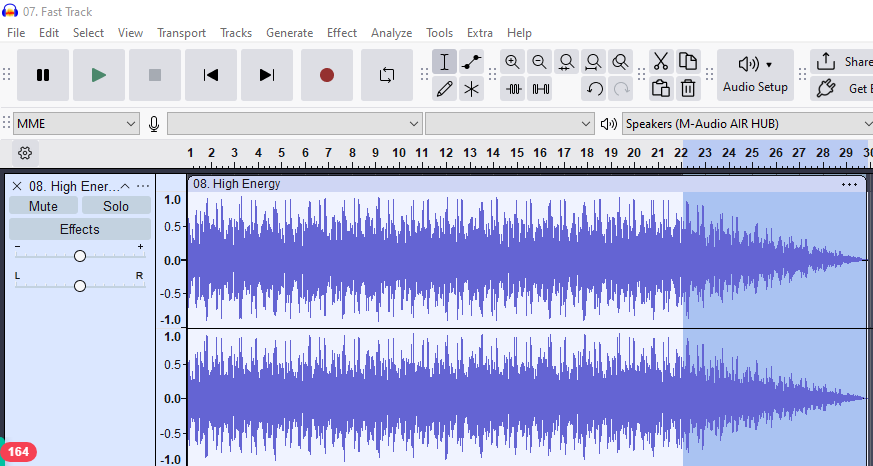Copy the selection

pos(688,62)
